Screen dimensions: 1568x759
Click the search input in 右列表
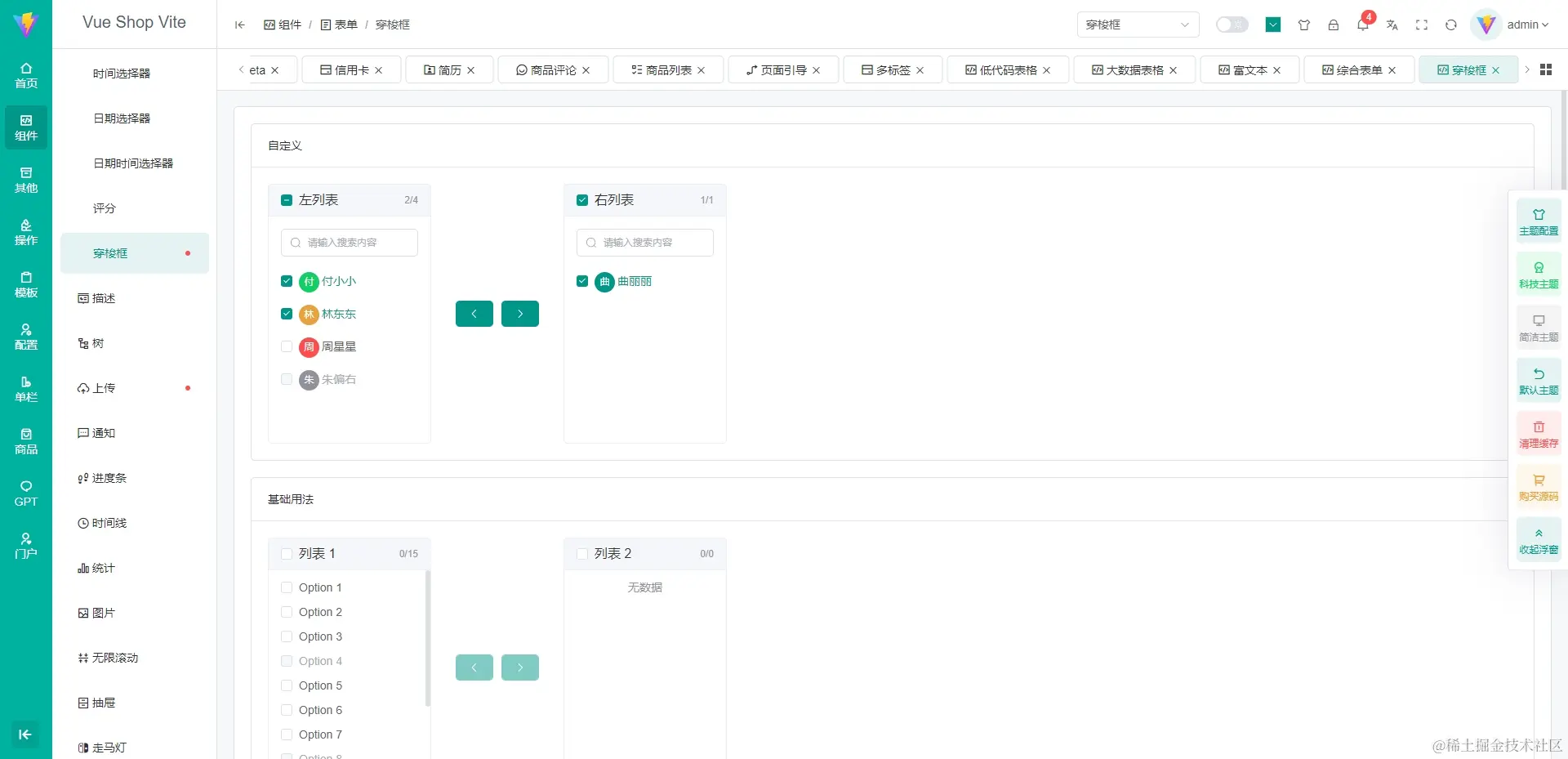pyautogui.click(x=644, y=242)
